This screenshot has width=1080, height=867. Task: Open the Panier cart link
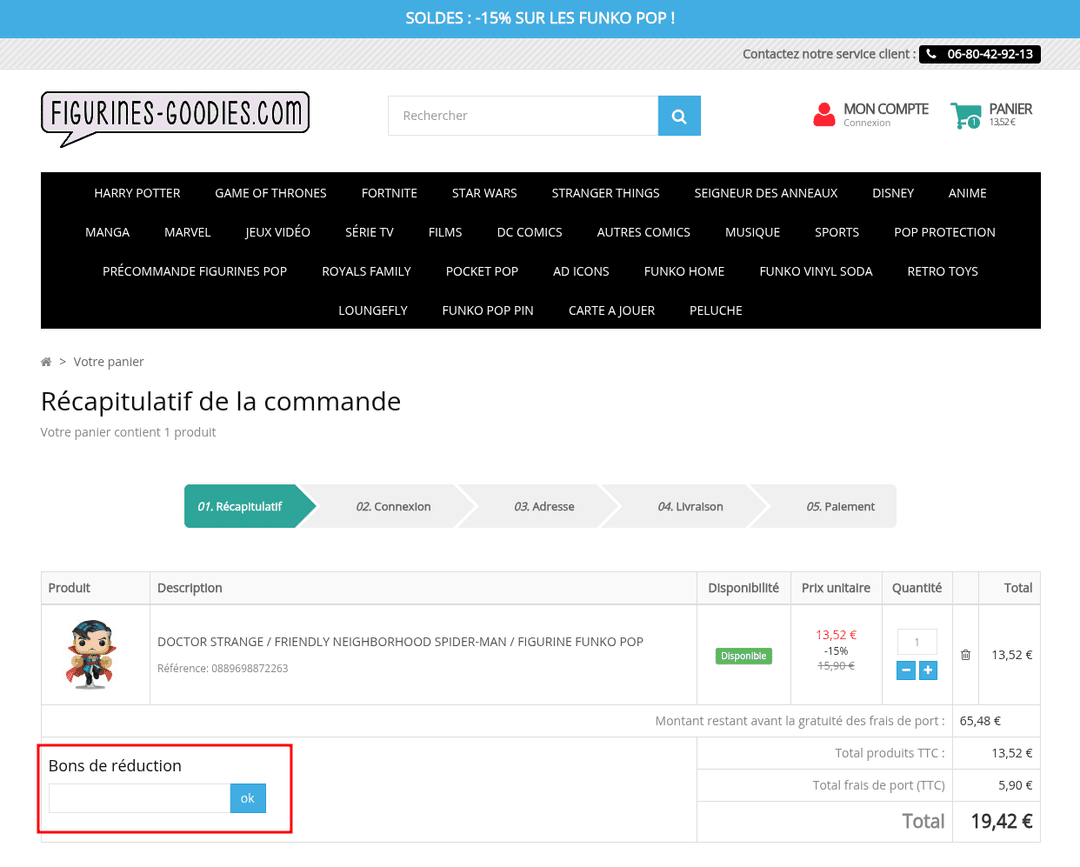[x=1010, y=114]
